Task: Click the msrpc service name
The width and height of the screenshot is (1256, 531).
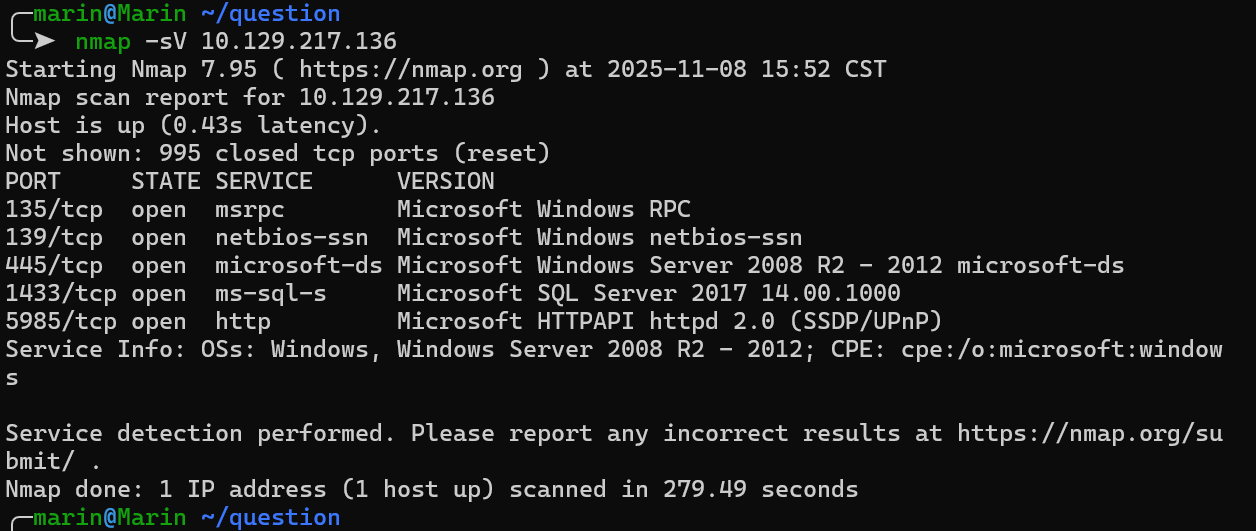Action: point(249,210)
